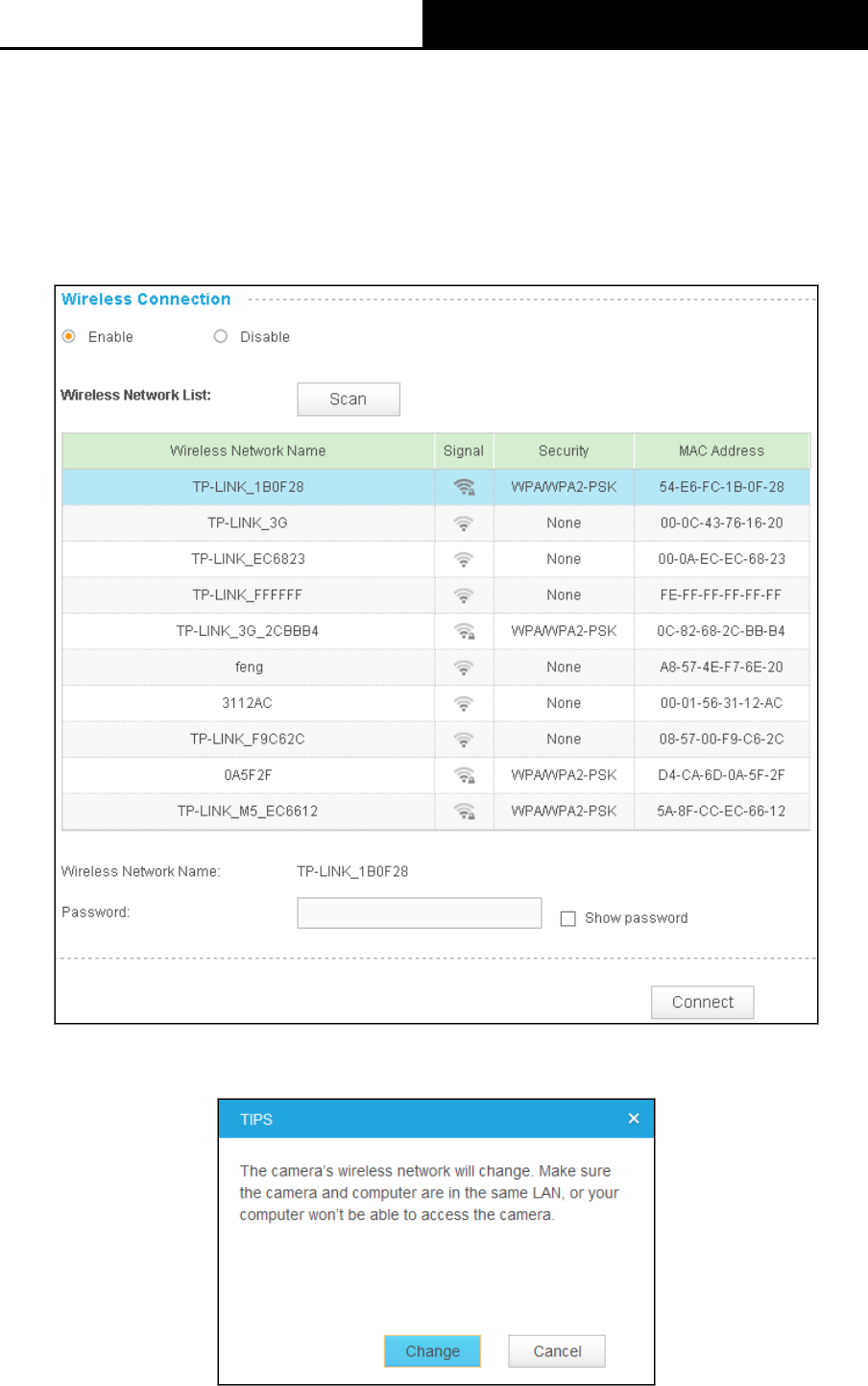Click signal icon in the 3112AC row
The image size is (868, 1386).
[464, 703]
